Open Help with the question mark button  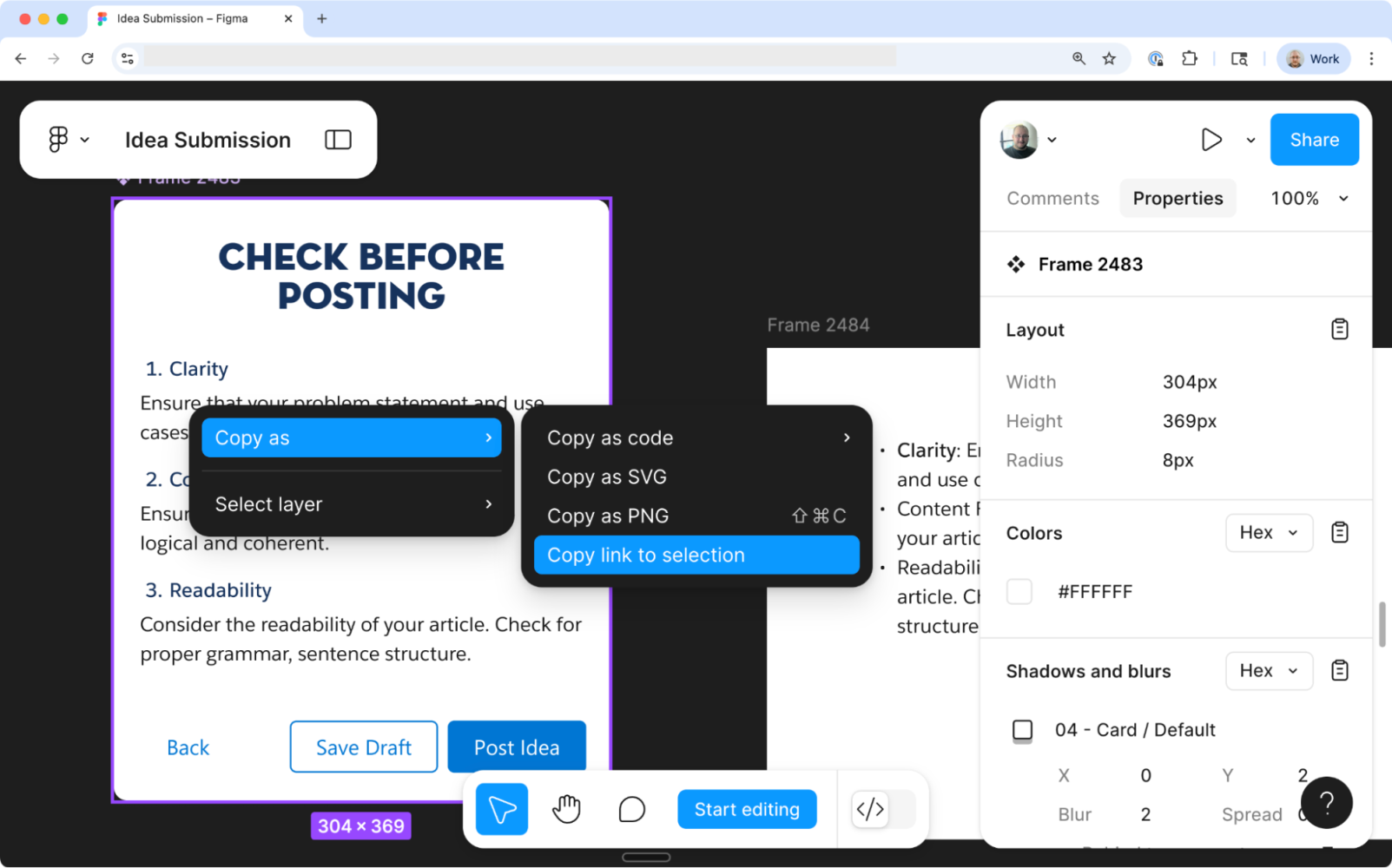tap(1326, 802)
